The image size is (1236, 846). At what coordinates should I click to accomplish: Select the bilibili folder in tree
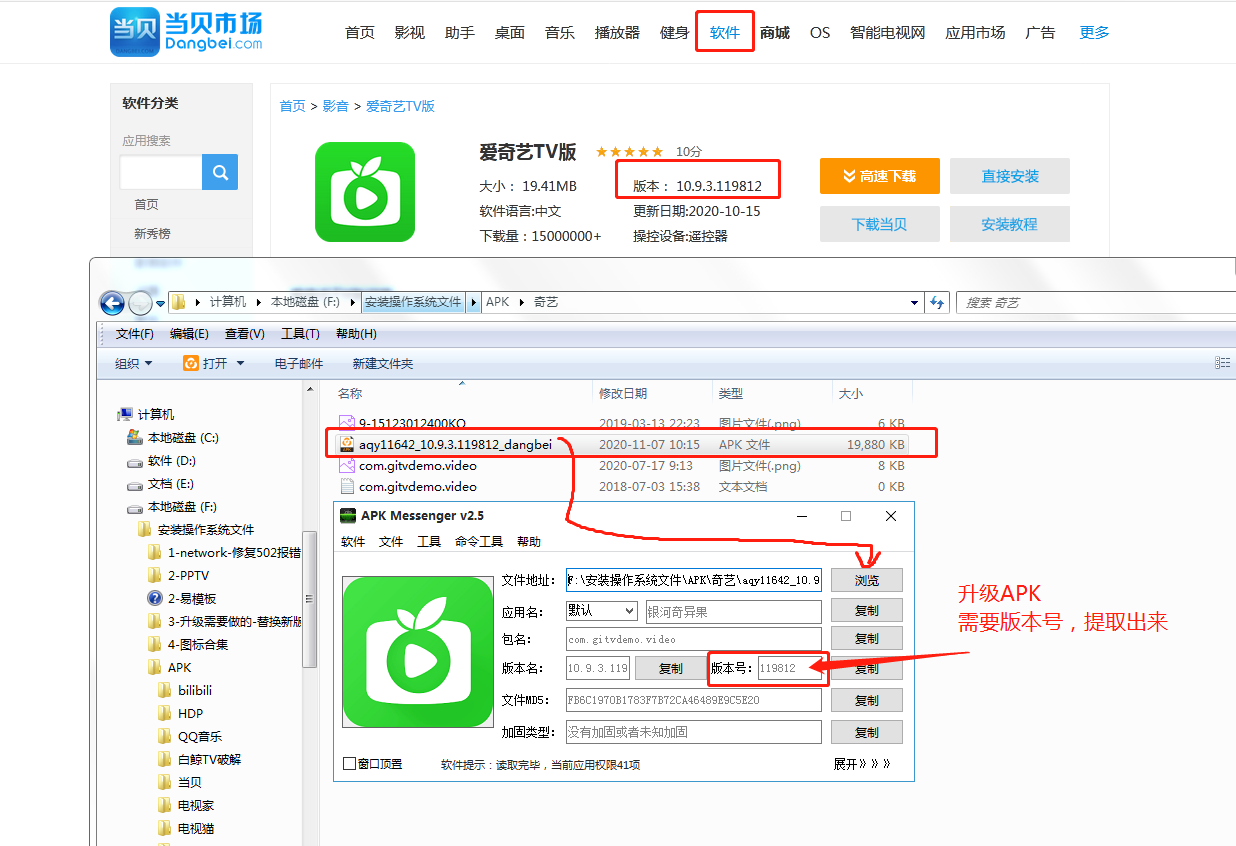click(195, 691)
